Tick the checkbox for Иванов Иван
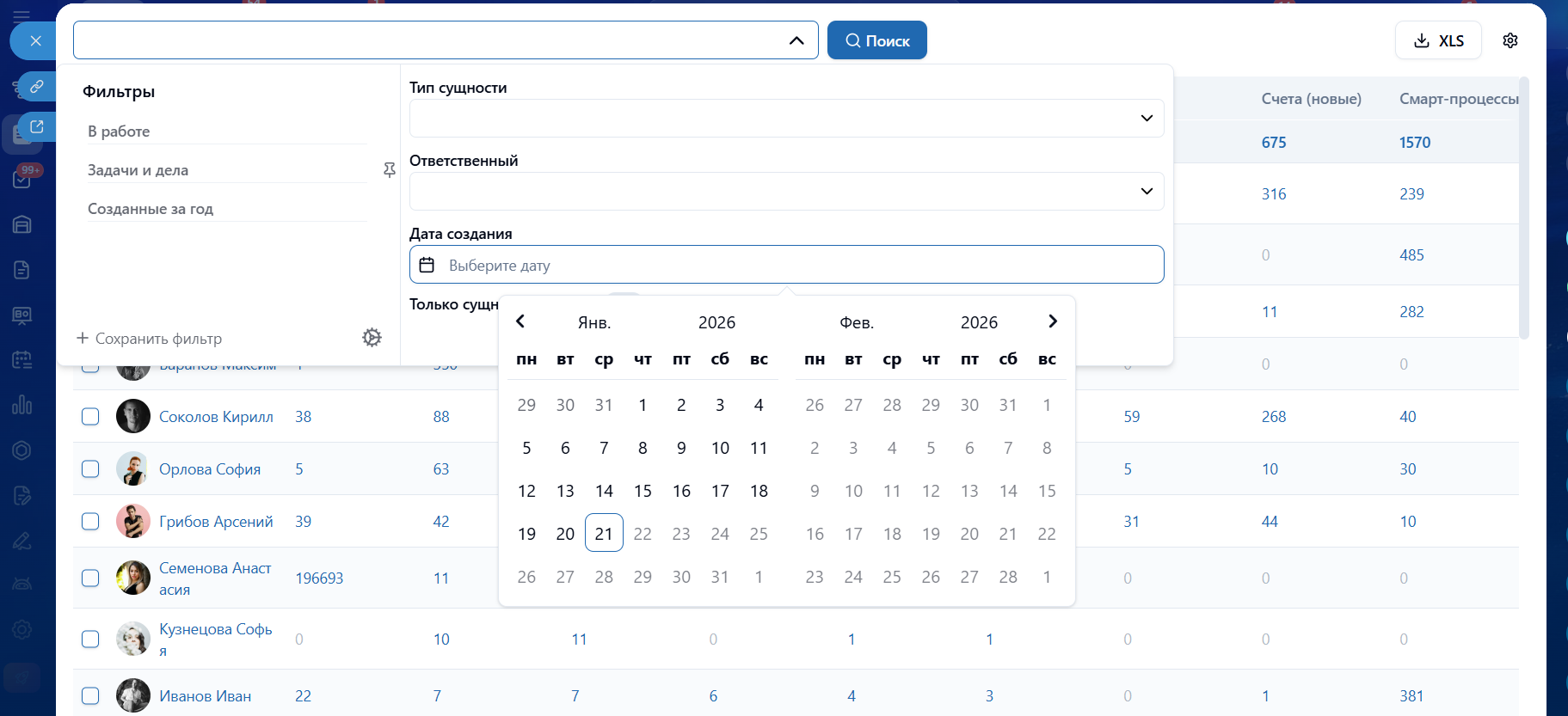 pyautogui.click(x=90, y=696)
